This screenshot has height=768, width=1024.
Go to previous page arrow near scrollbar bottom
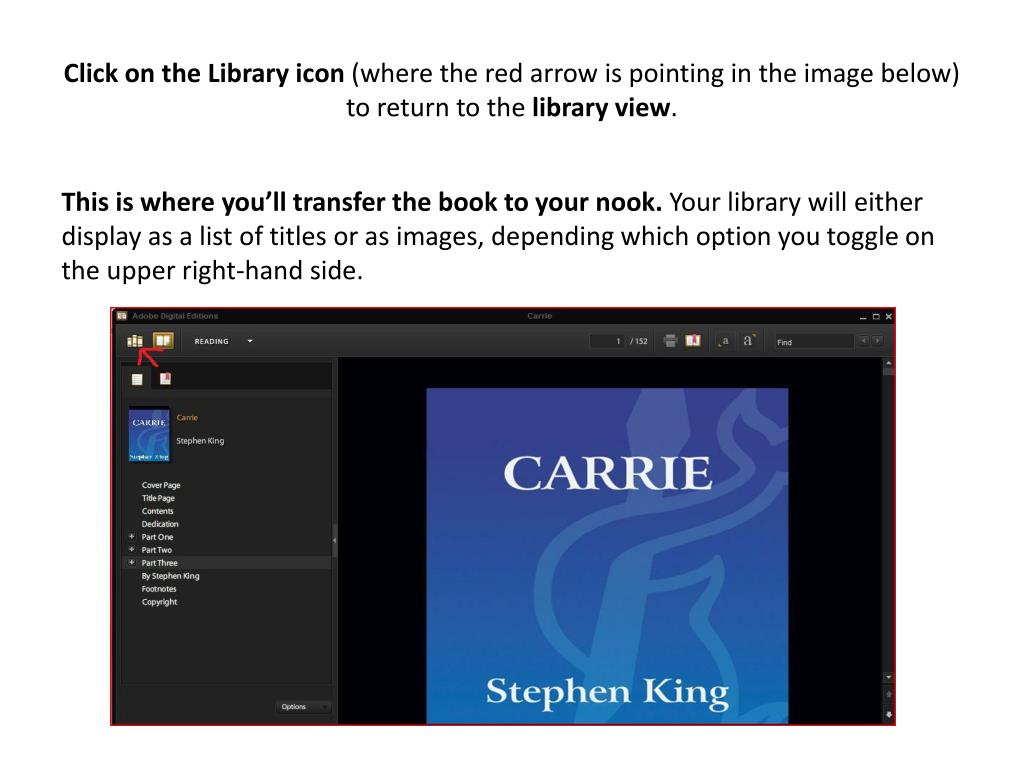[888, 695]
